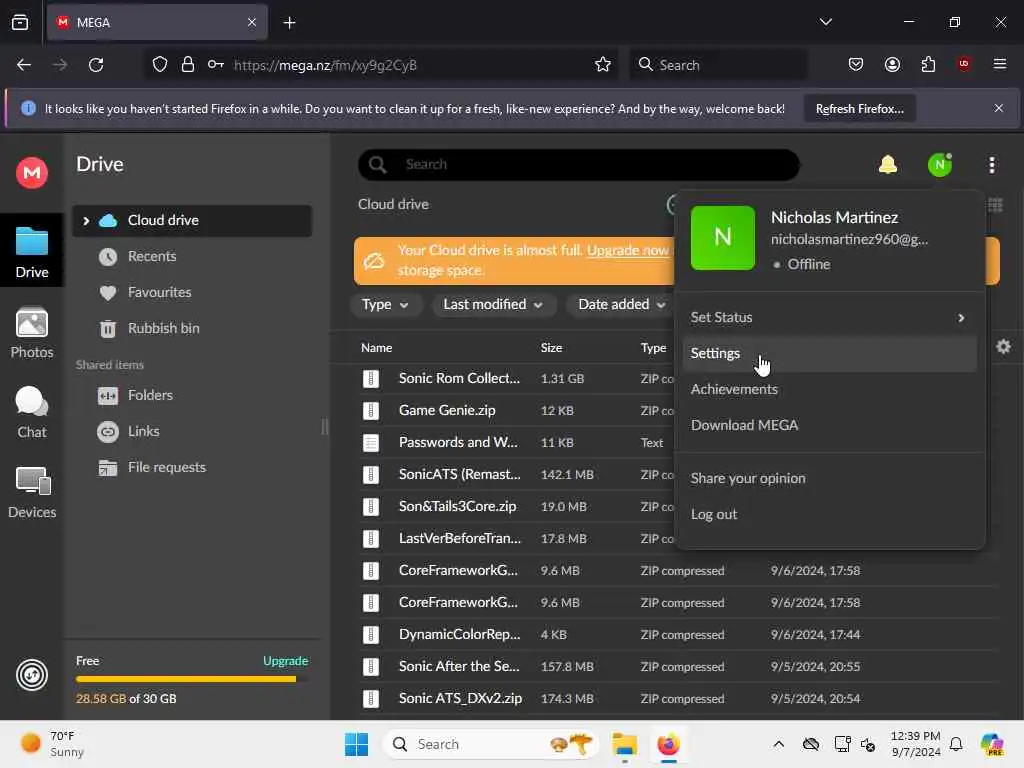Open the Type filter dropdown

point(385,305)
